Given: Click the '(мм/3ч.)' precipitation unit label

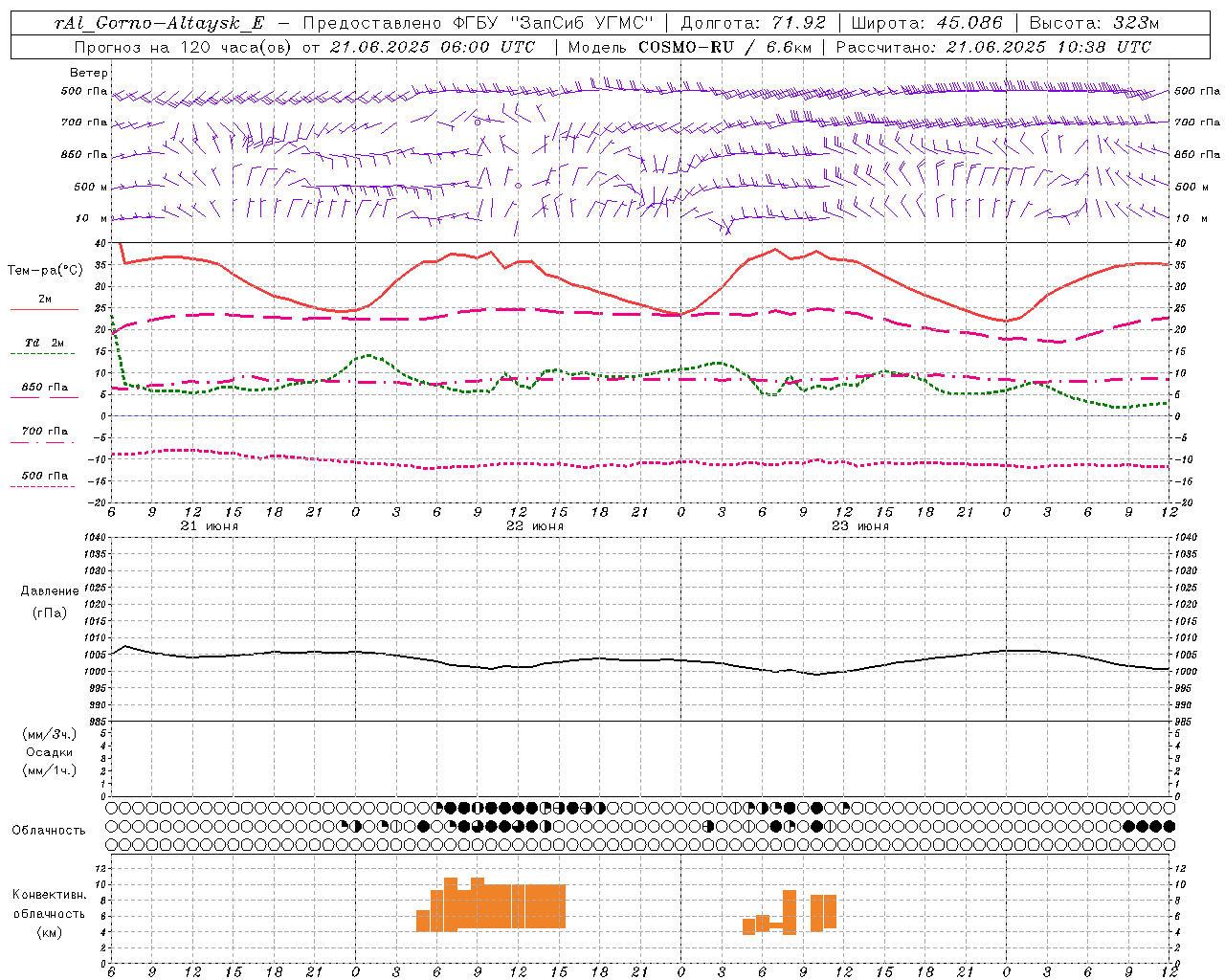Looking at the screenshot, I should (x=50, y=734).
